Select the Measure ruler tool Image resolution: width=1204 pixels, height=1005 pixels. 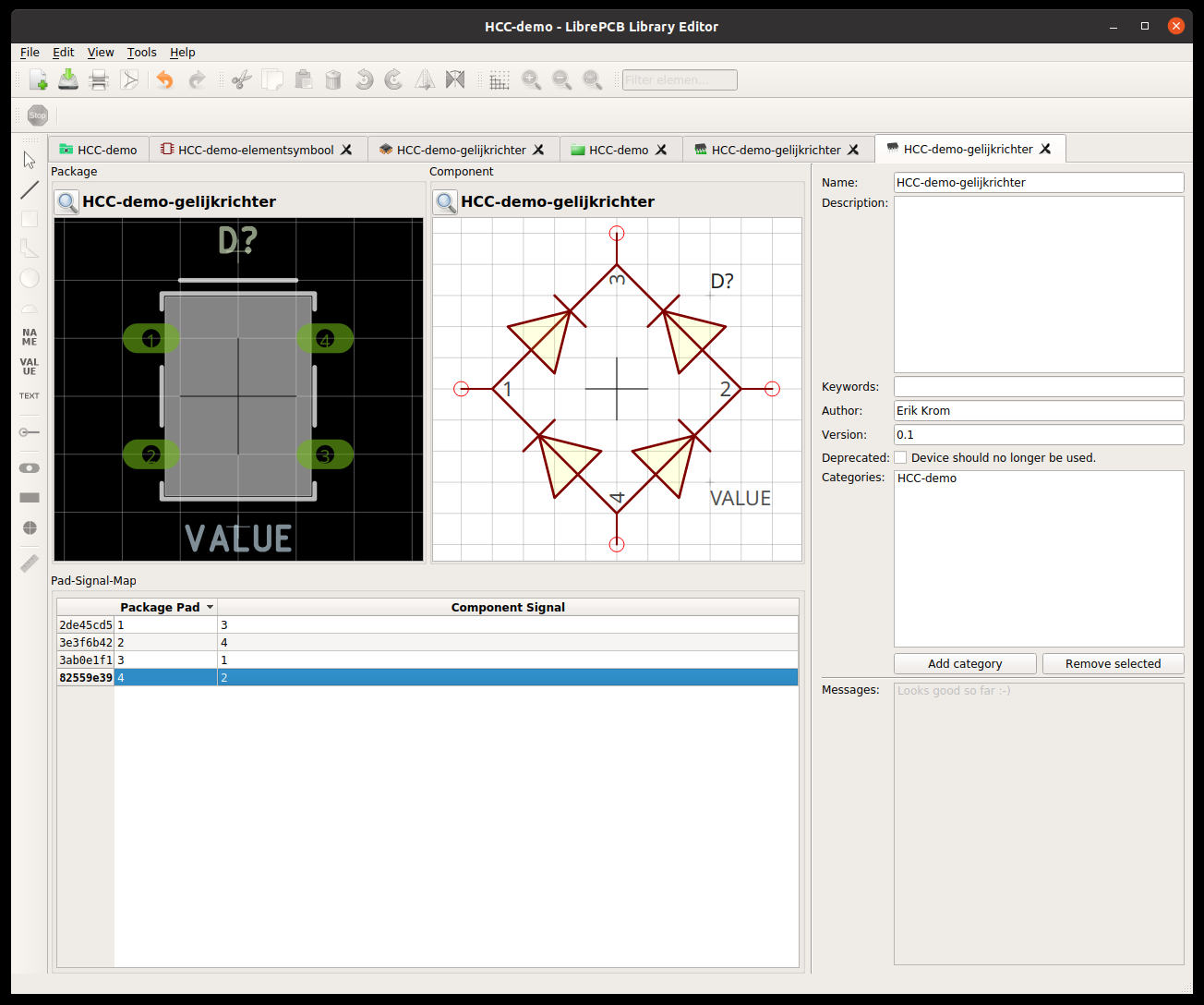(x=30, y=563)
